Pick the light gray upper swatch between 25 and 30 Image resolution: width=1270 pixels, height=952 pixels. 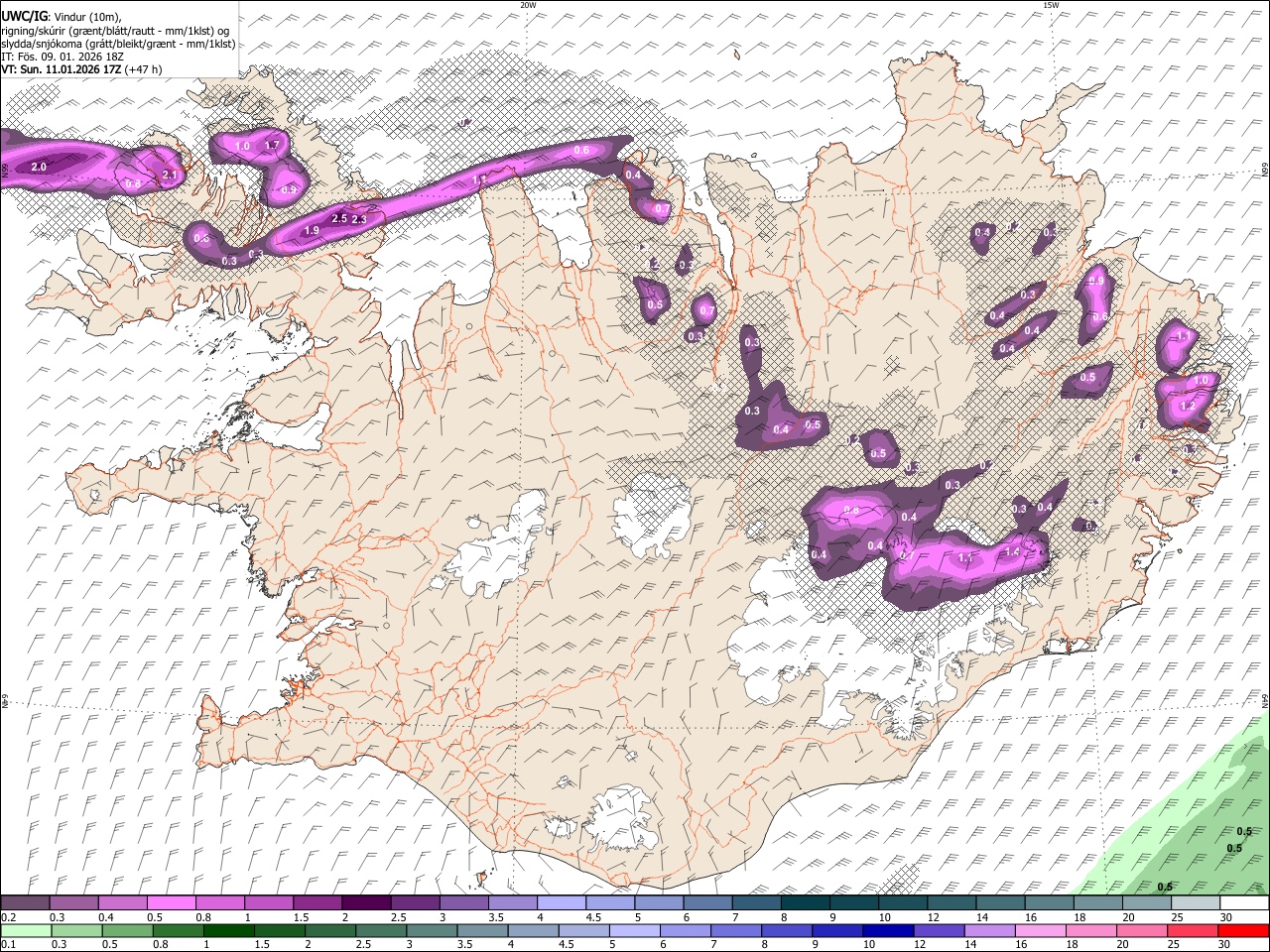click(x=1196, y=903)
